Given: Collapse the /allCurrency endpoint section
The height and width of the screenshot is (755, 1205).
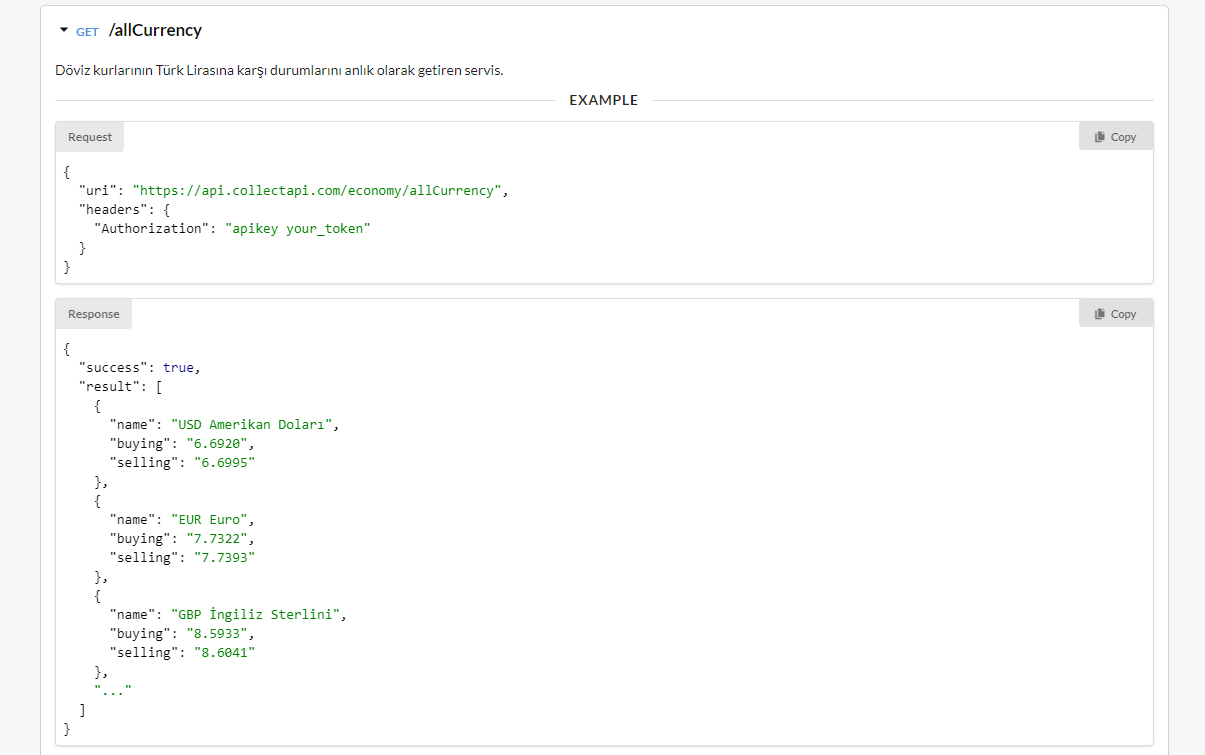Looking at the screenshot, I should pyautogui.click(x=64, y=30).
